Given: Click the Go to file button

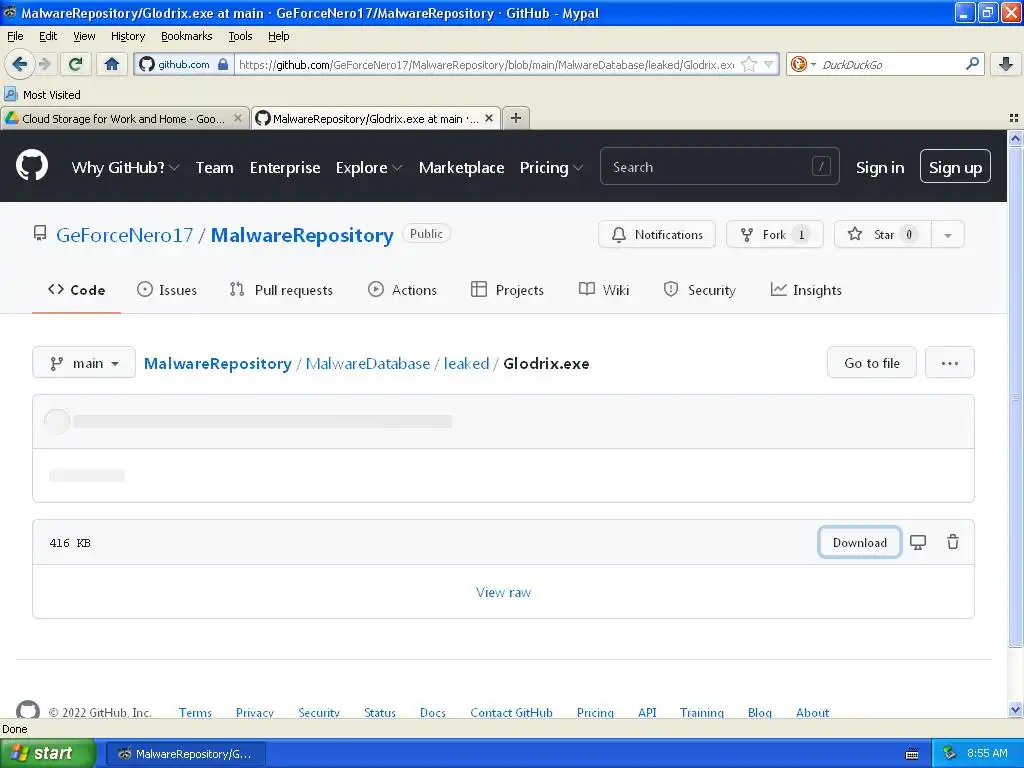Looking at the screenshot, I should tap(871, 362).
